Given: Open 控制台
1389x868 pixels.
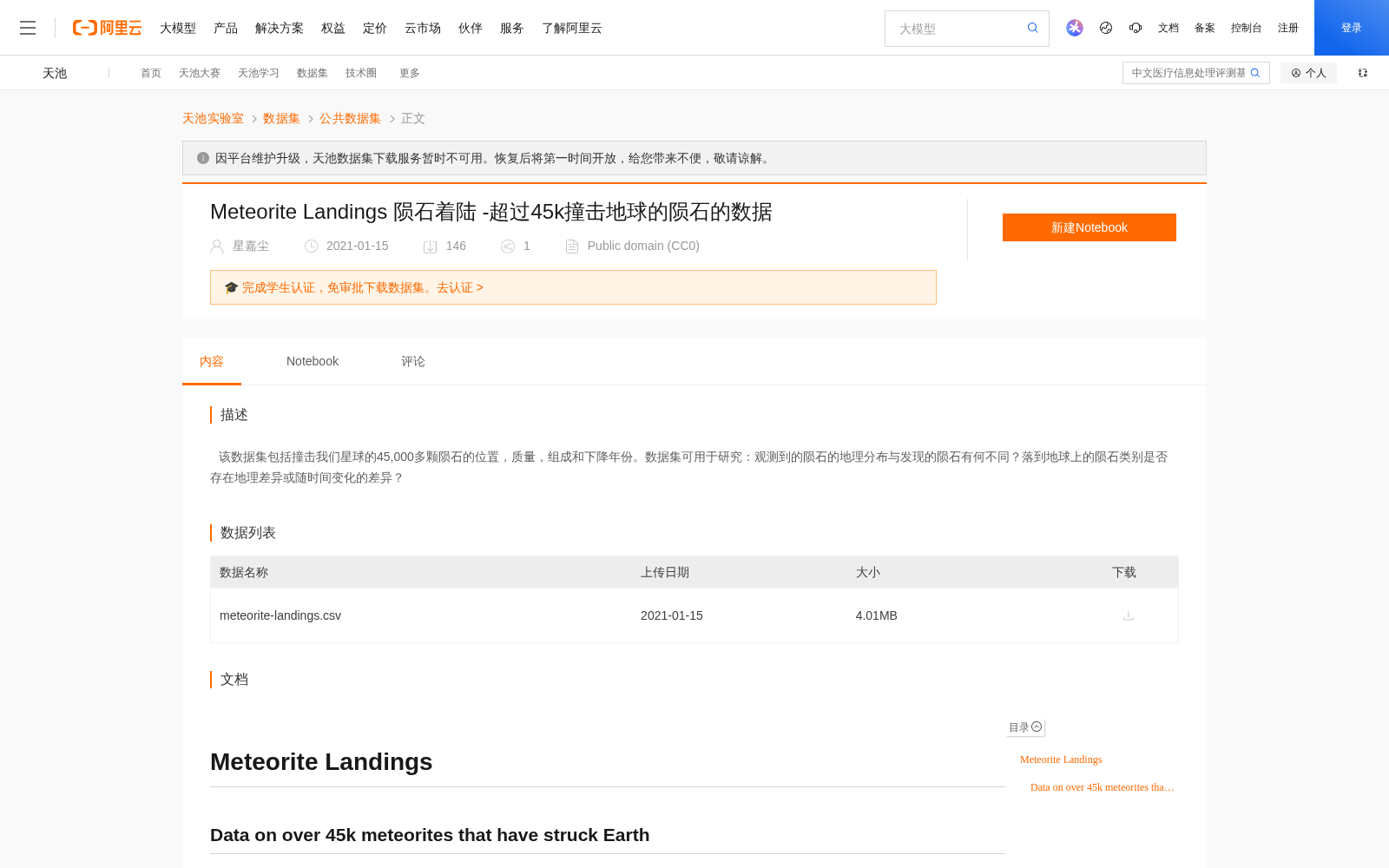Looking at the screenshot, I should pyautogui.click(x=1247, y=28).
